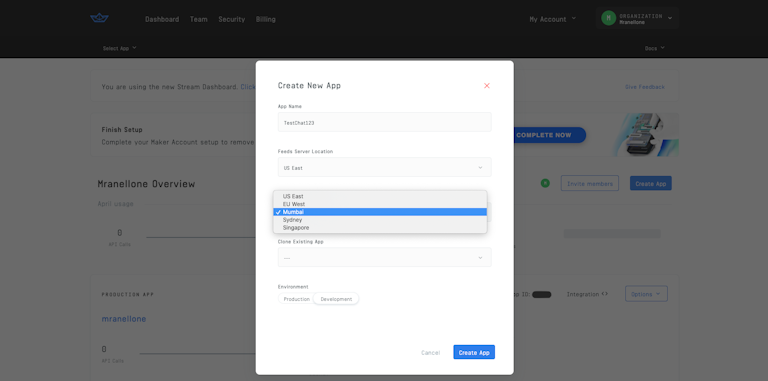Screen dimensions: 768x381
Task: Select the Production environment option
Action: pos(296,299)
